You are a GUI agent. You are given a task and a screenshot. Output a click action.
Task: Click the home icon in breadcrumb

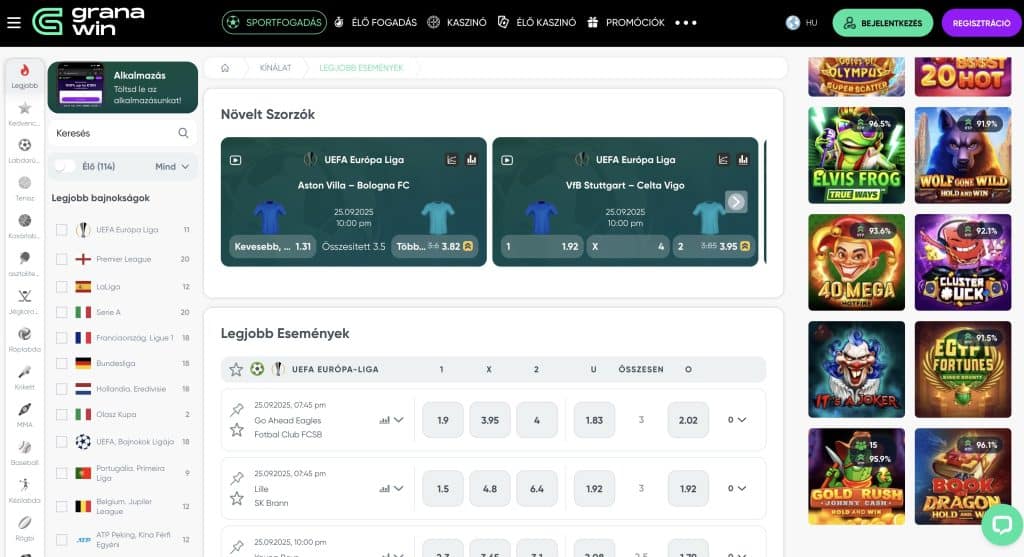pos(225,68)
